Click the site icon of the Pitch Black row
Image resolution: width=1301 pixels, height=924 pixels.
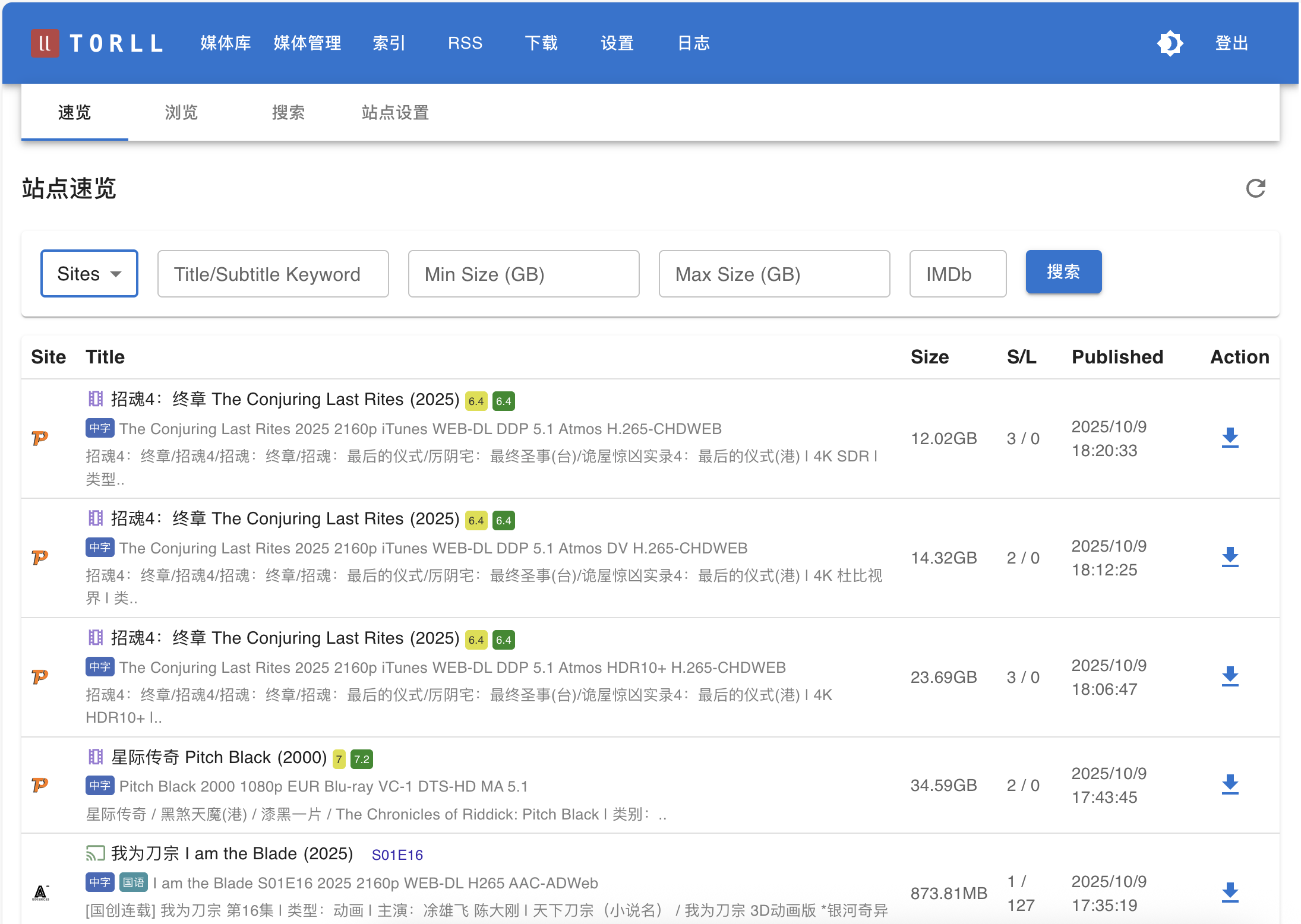click(x=40, y=785)
